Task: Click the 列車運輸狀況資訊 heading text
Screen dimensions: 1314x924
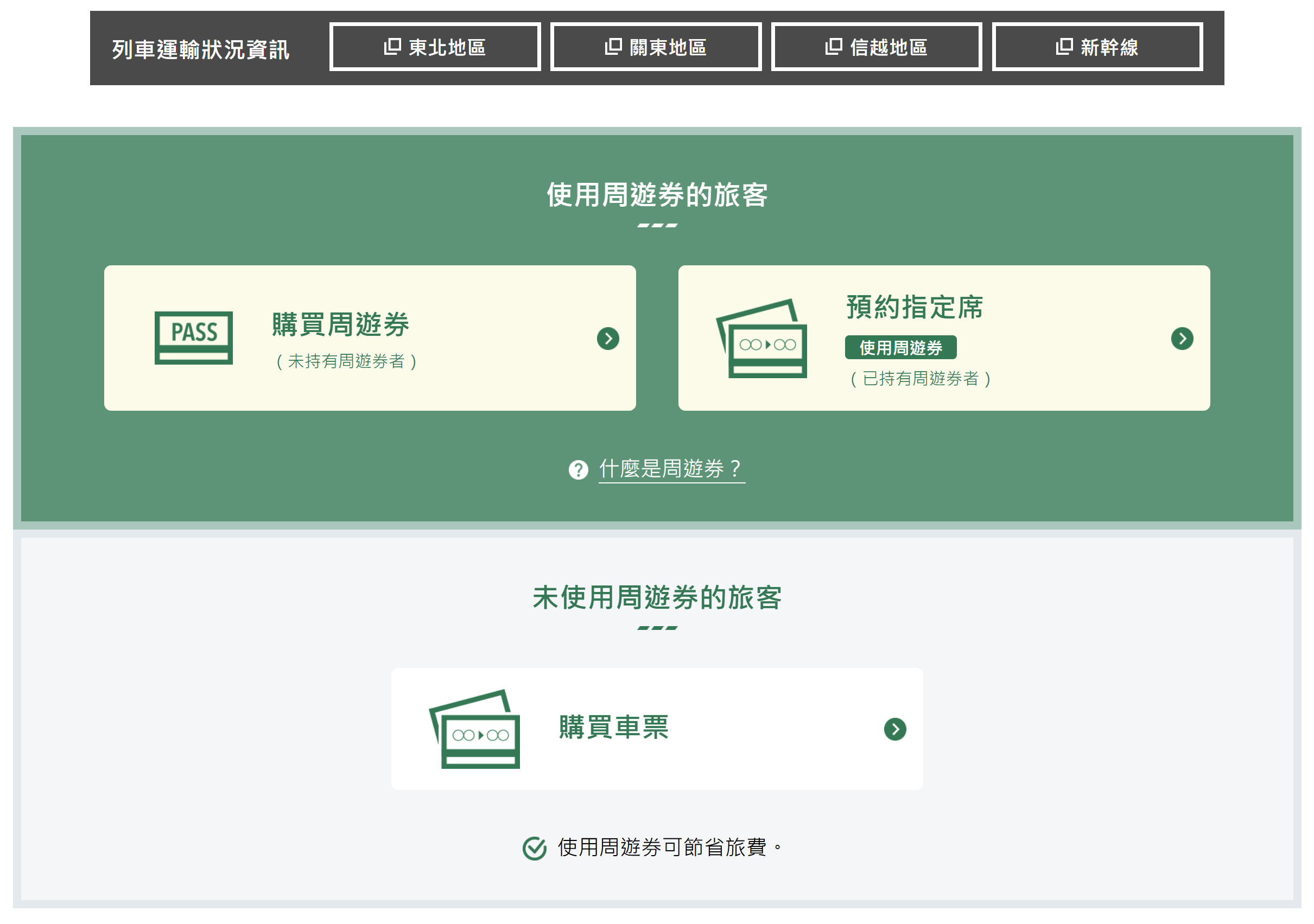Action: tap(200, 49)
